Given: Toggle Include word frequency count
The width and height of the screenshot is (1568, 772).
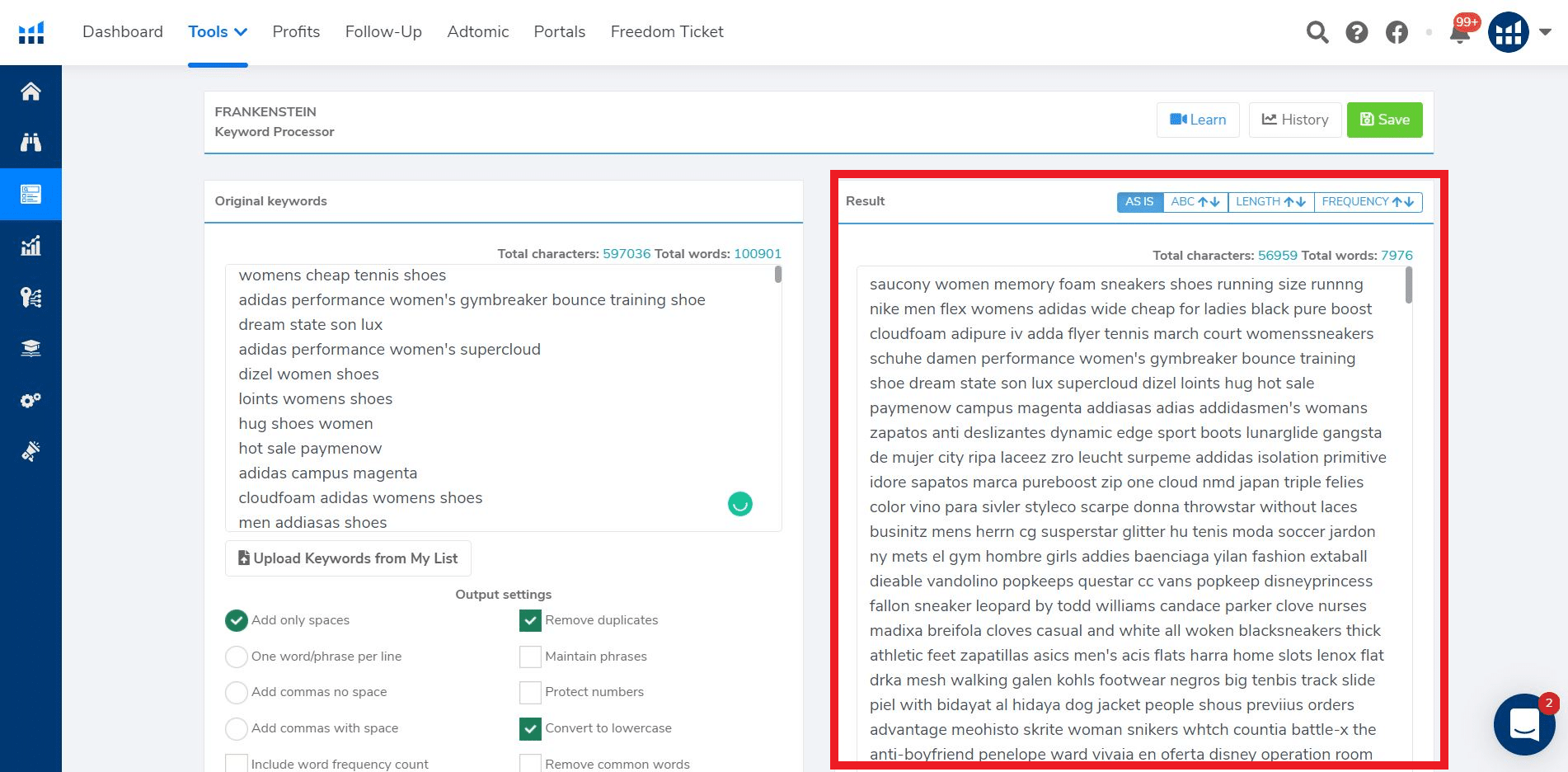Looking at the screenshot, I should tap(237, 764).
